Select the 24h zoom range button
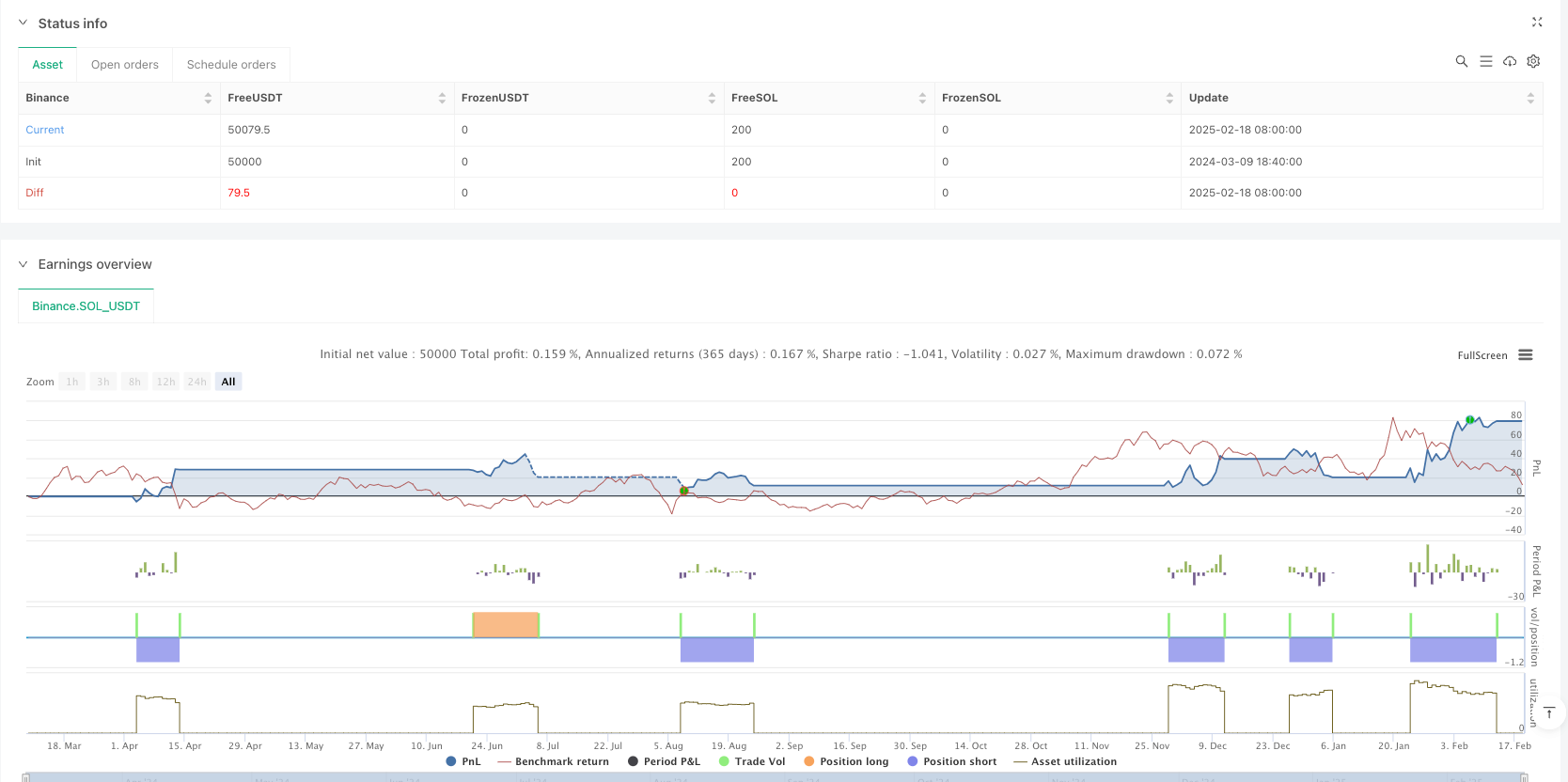Image resolution: width=1568 pixels, height=782 pixels. [x=196, y=382]
